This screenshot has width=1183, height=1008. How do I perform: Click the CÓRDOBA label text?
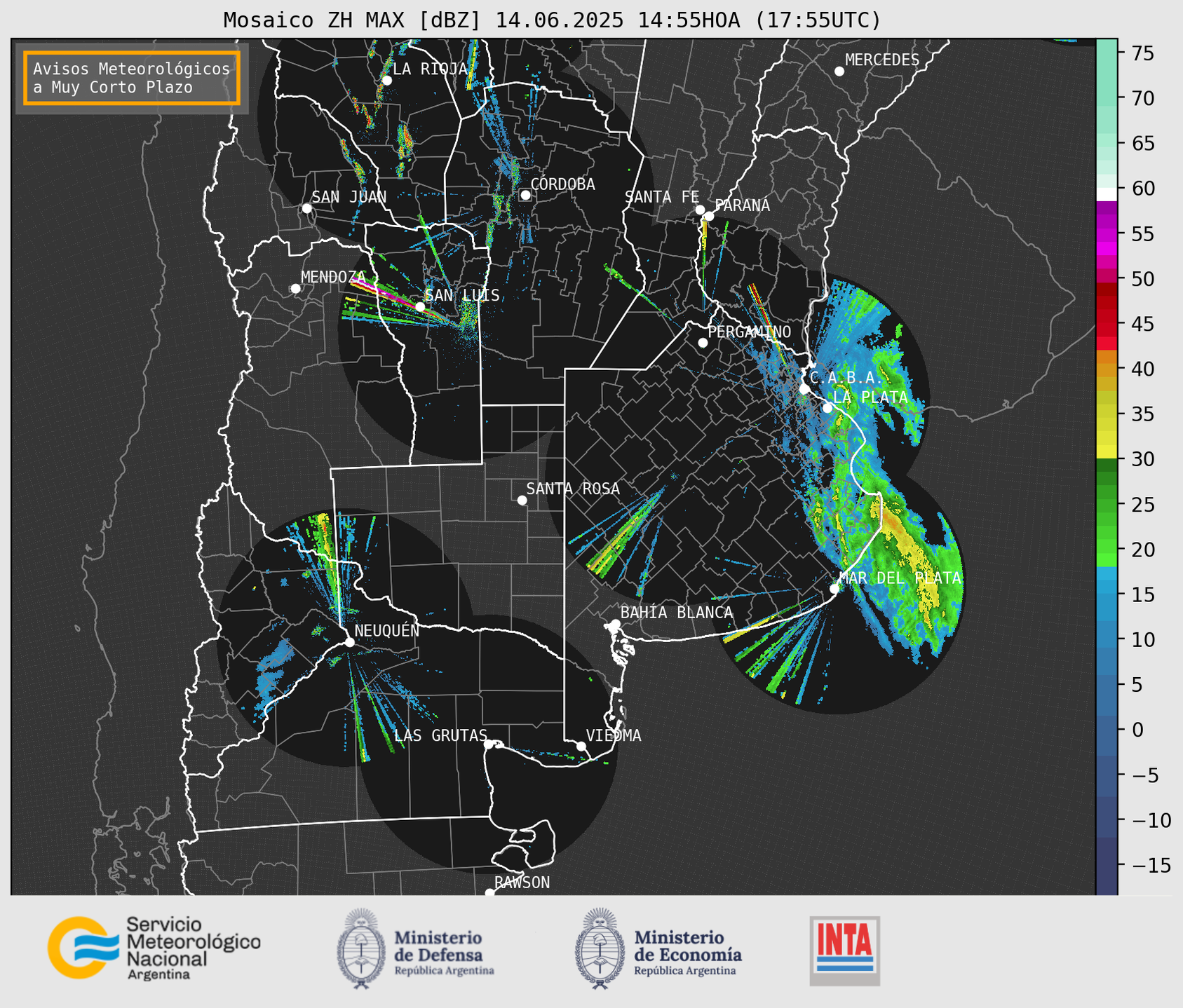[562, 184]
